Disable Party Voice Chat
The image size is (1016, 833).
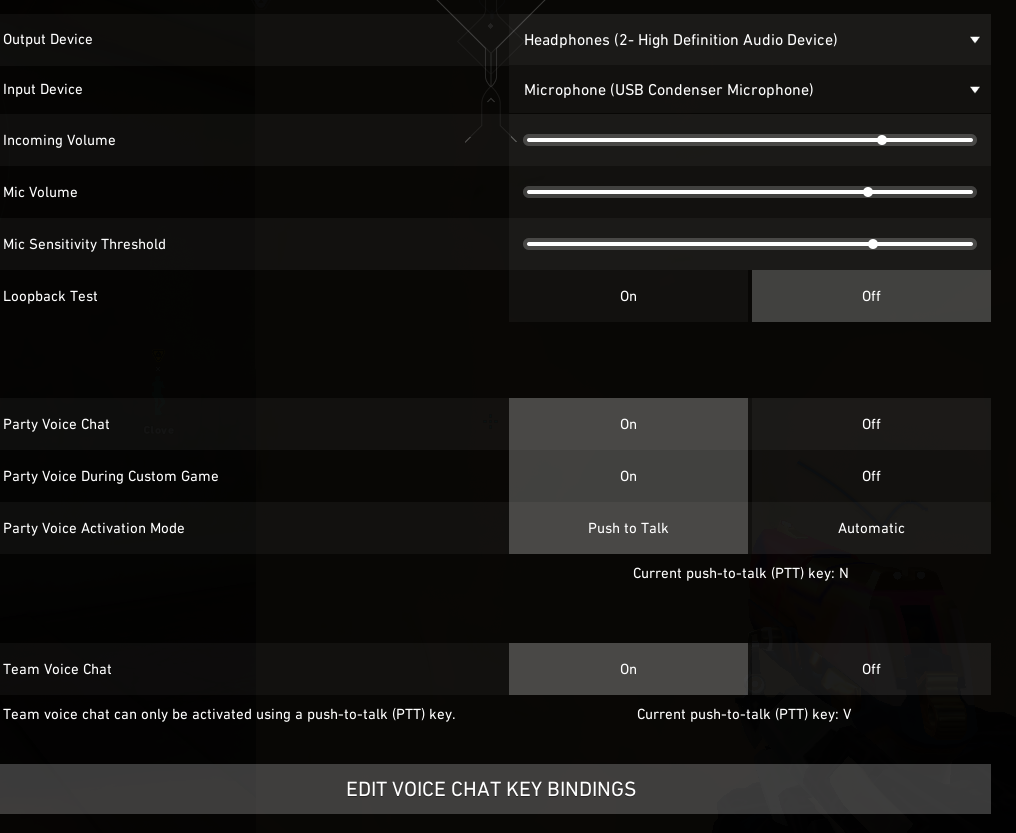click(871, 424)
